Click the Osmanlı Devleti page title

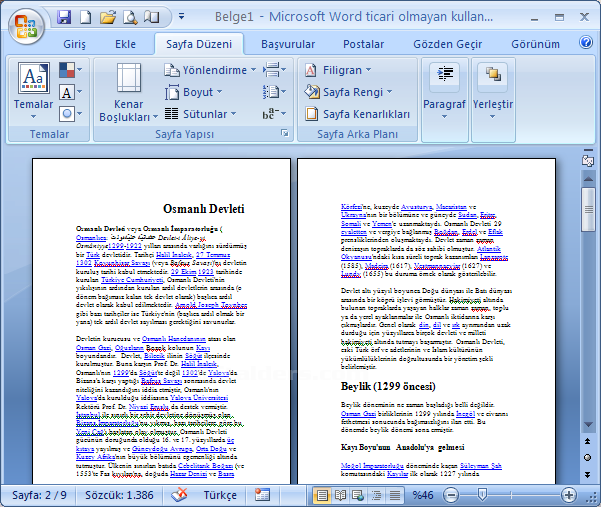point(204,209)
